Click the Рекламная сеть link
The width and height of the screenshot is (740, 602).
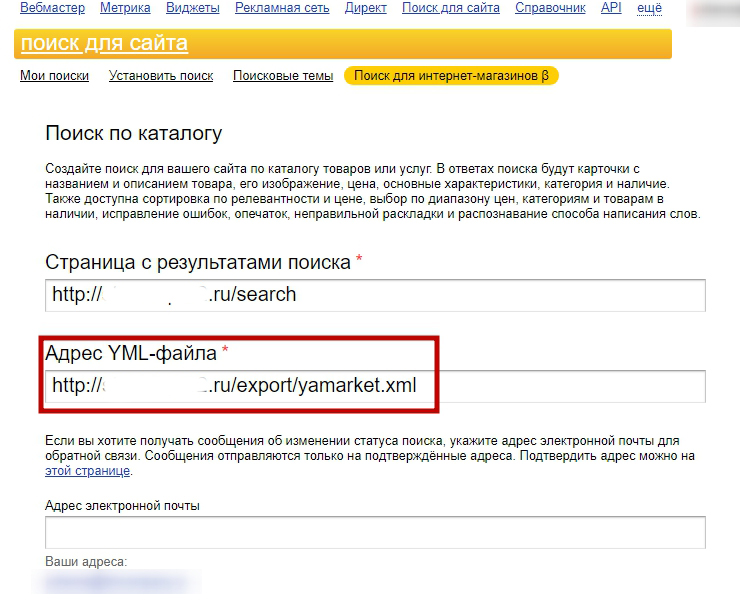point(284,8)
